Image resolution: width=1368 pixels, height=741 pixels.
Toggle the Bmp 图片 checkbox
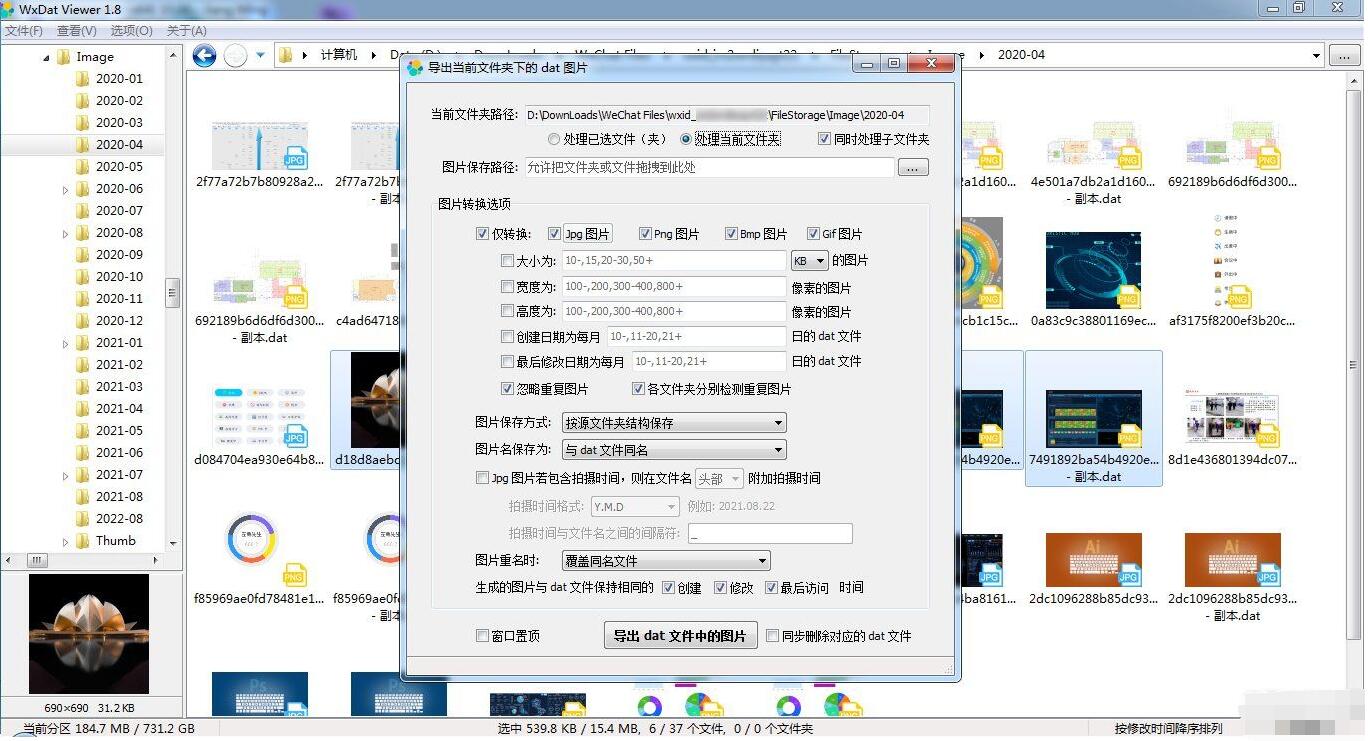pos(732,234)
